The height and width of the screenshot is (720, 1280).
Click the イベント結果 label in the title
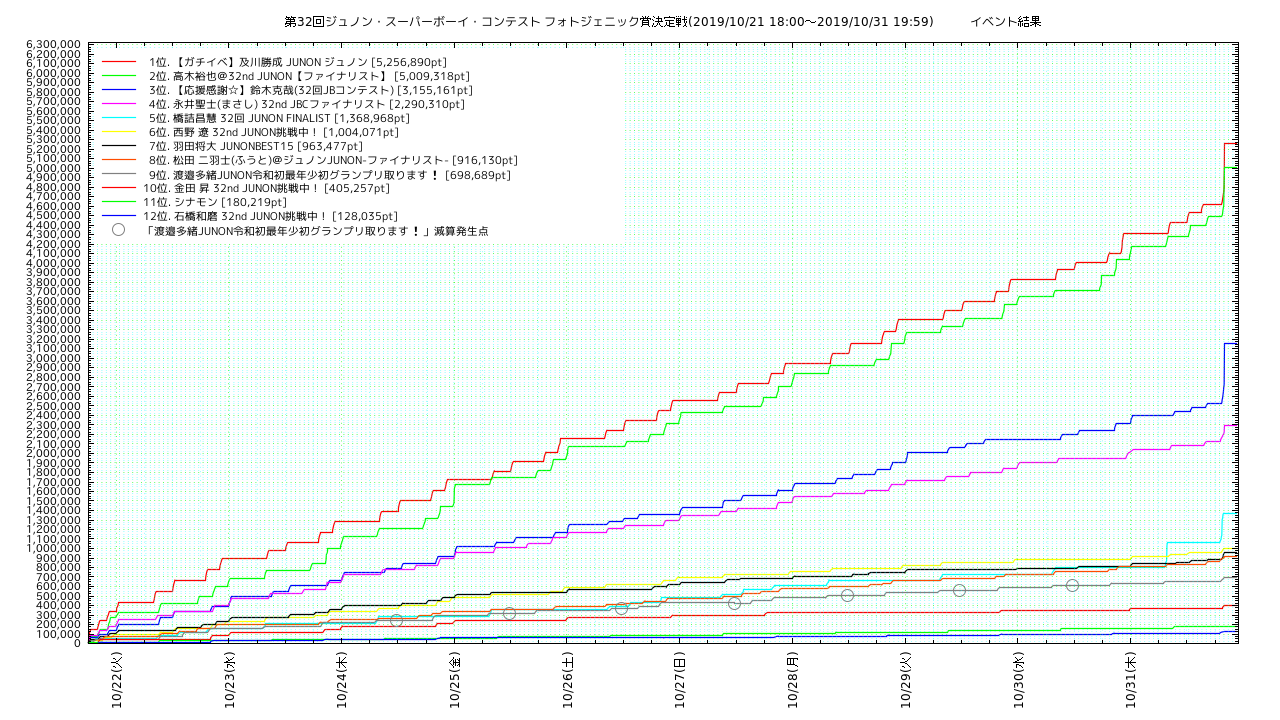[1005, 21]
